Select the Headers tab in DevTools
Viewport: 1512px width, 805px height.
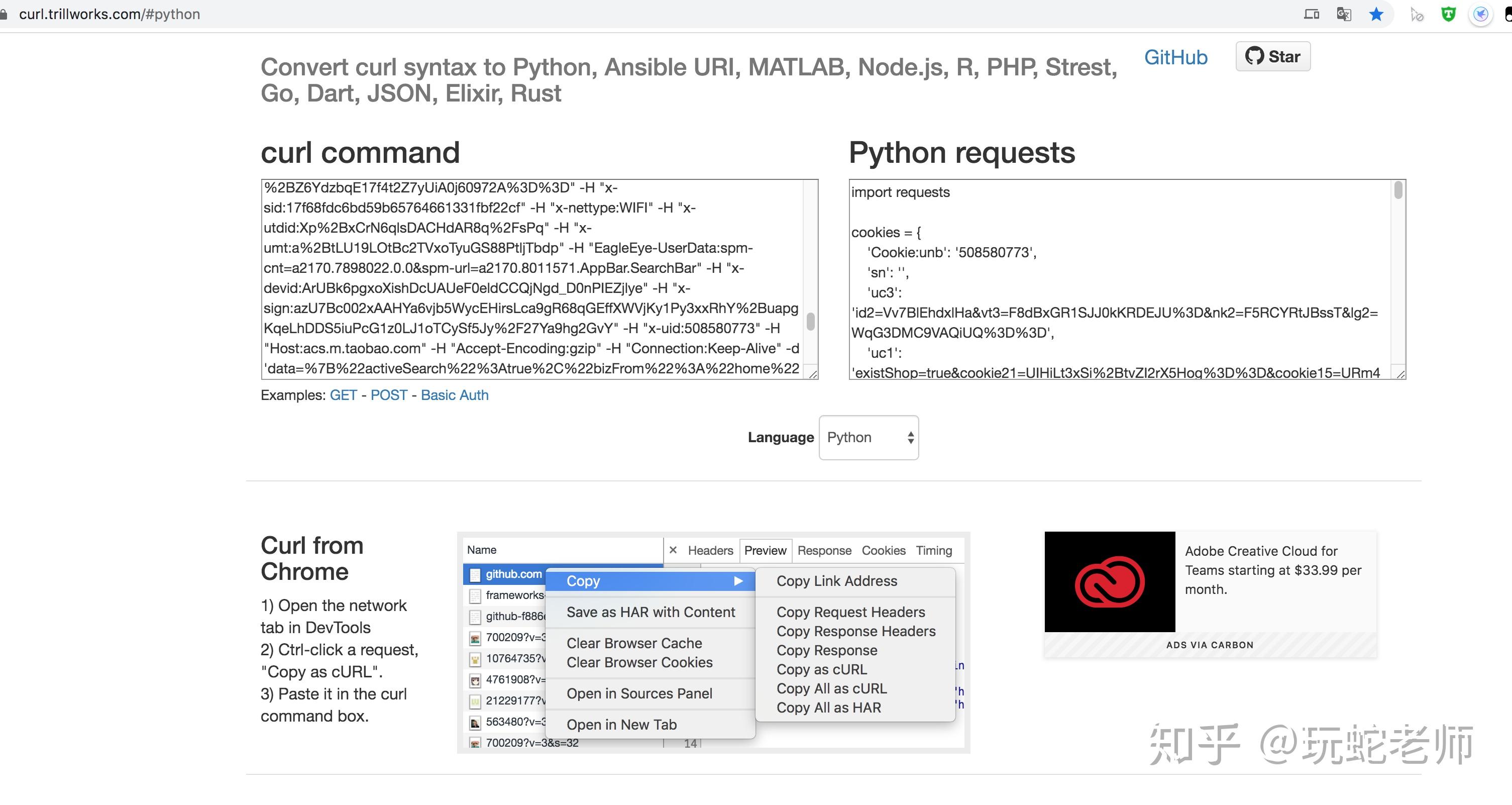pyautogui.click(x=711, y=549)
